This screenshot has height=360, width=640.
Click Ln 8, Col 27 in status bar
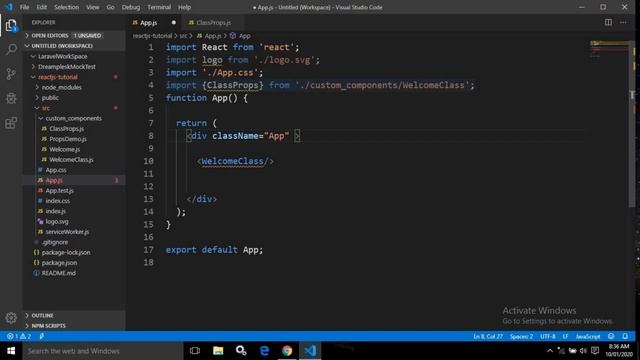(488, 336)
